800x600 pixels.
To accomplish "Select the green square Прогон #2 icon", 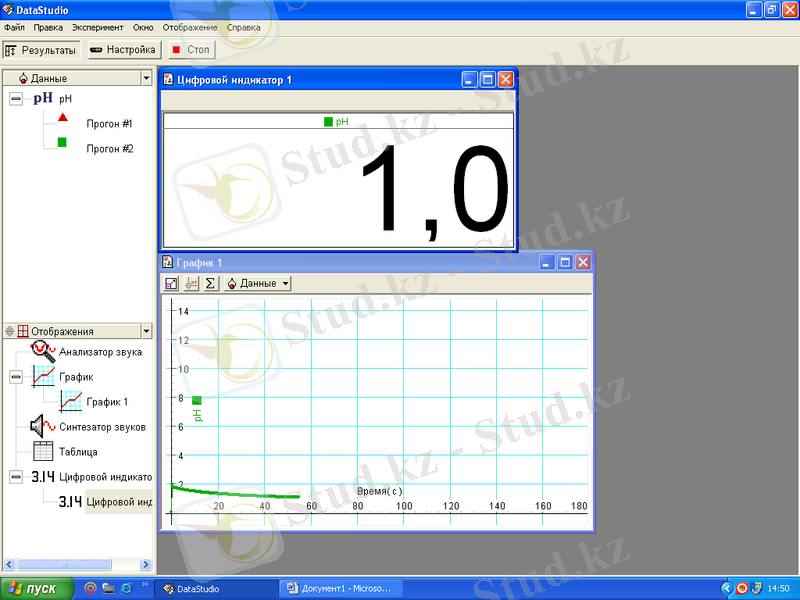I will 62,143.
